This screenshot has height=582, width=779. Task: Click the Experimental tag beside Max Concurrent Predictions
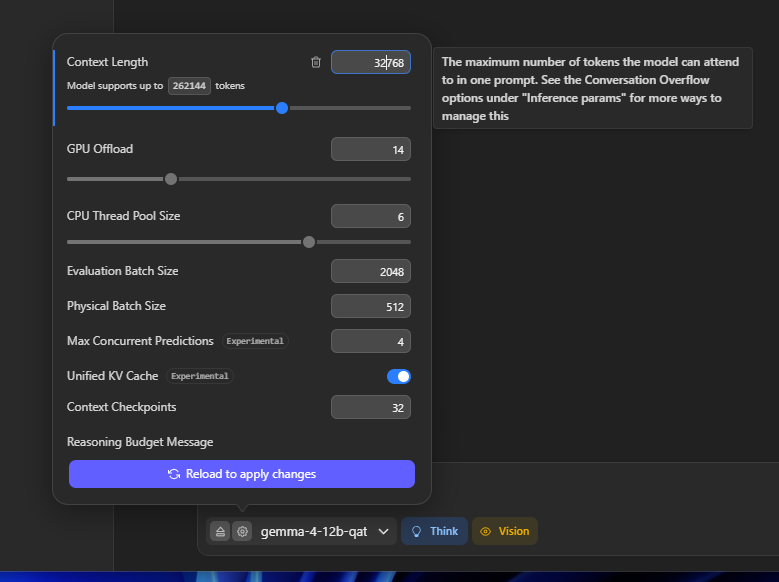(x=255, y=341)
